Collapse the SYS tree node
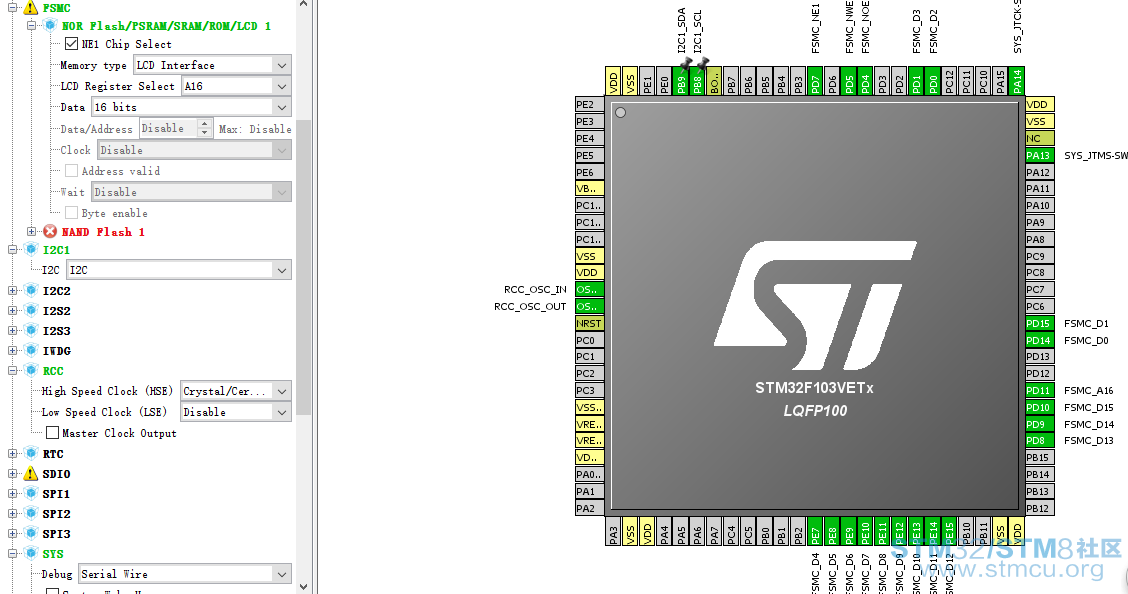 pos(12,554)
